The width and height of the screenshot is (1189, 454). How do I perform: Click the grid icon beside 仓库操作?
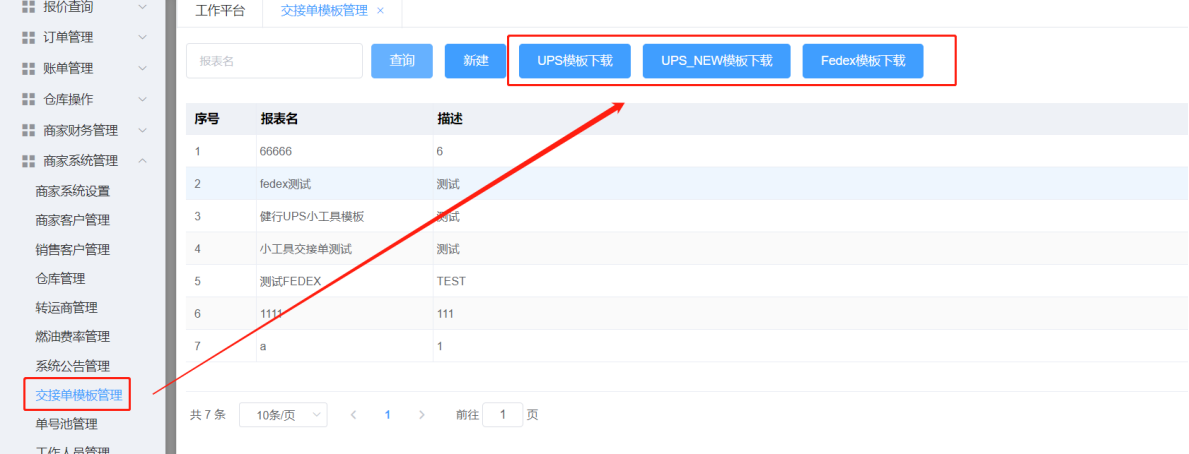click(x=28, y=100)
